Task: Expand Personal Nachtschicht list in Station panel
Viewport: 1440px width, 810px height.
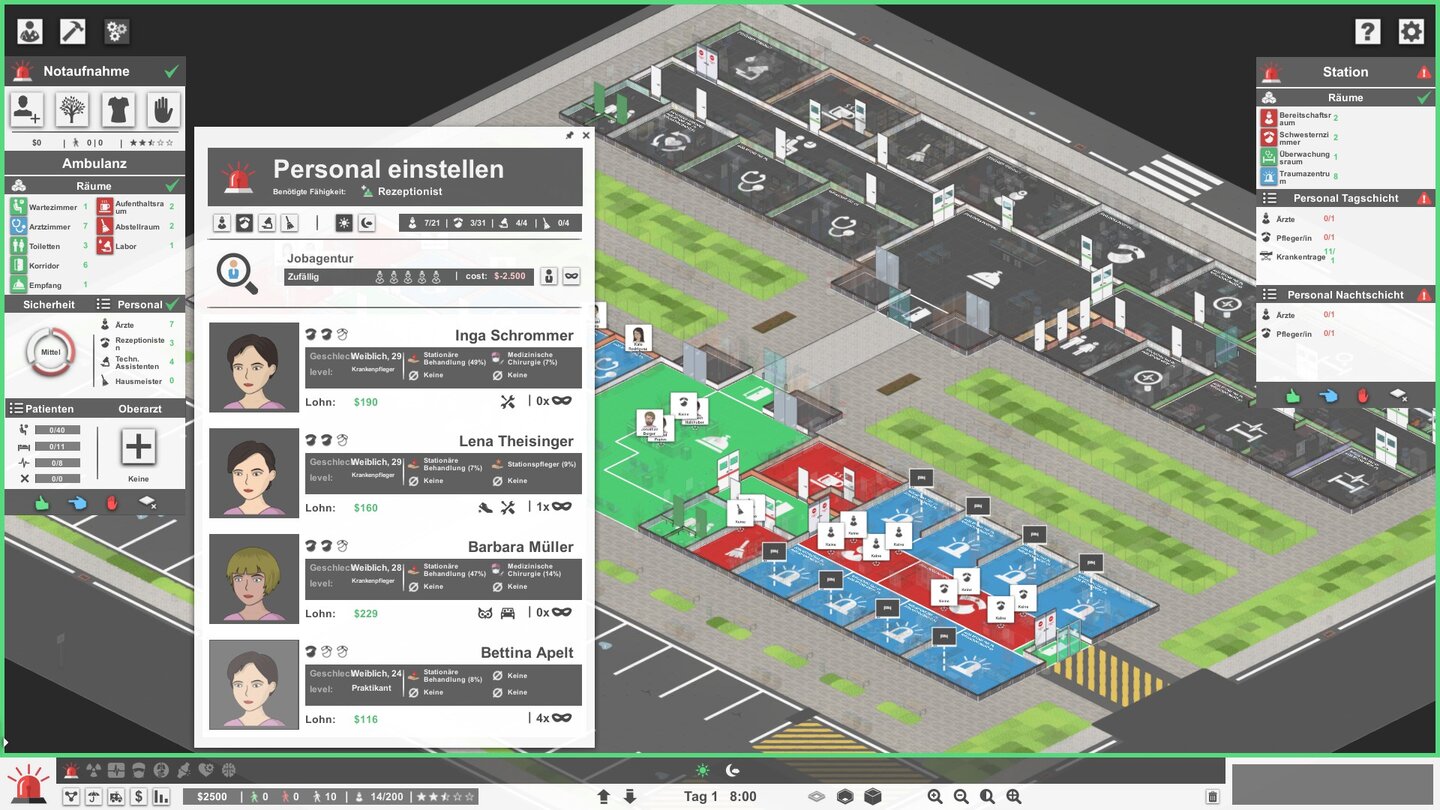Action: coord(1270,295)
